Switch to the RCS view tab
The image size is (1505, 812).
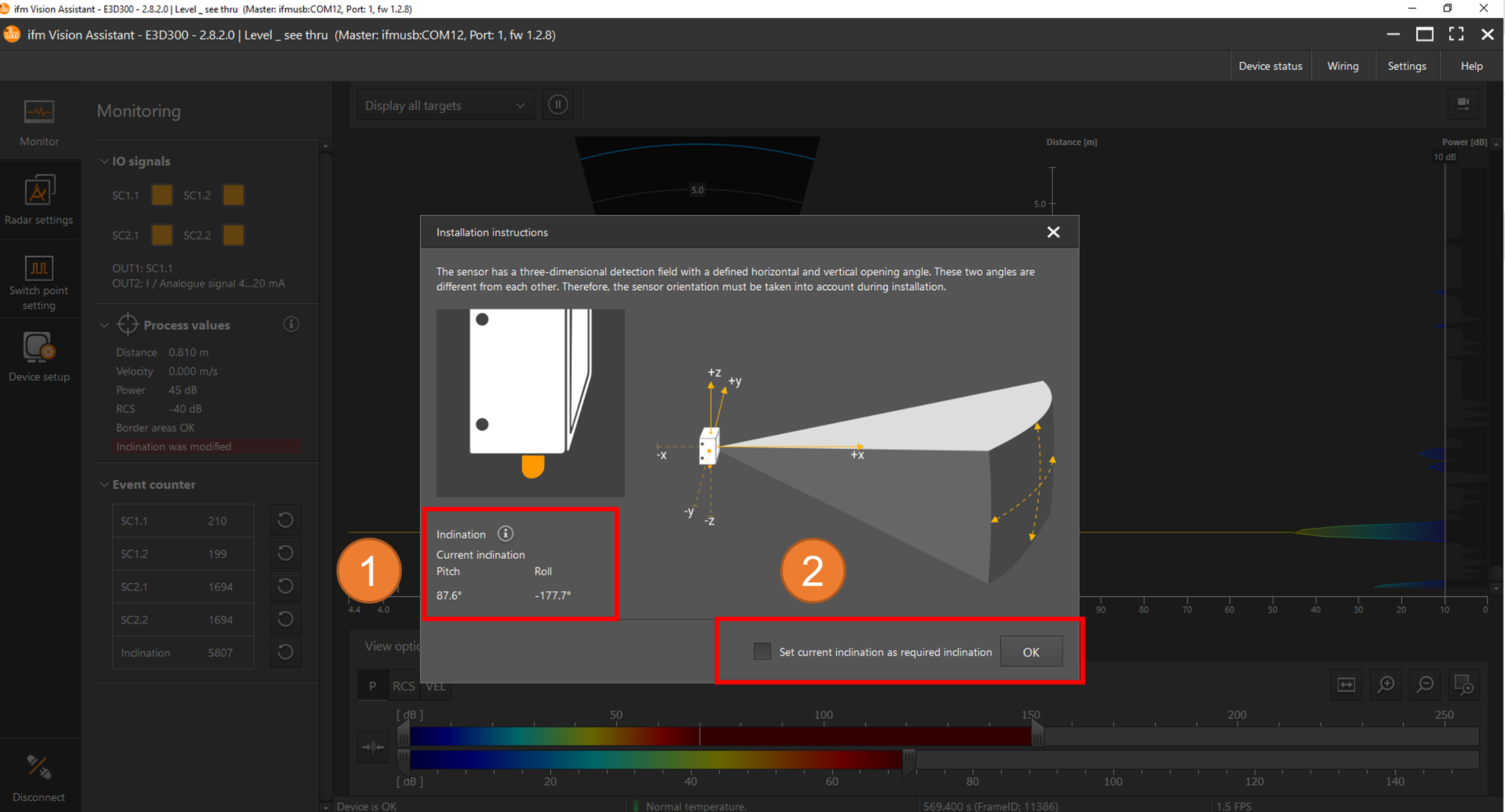(403, 686)
